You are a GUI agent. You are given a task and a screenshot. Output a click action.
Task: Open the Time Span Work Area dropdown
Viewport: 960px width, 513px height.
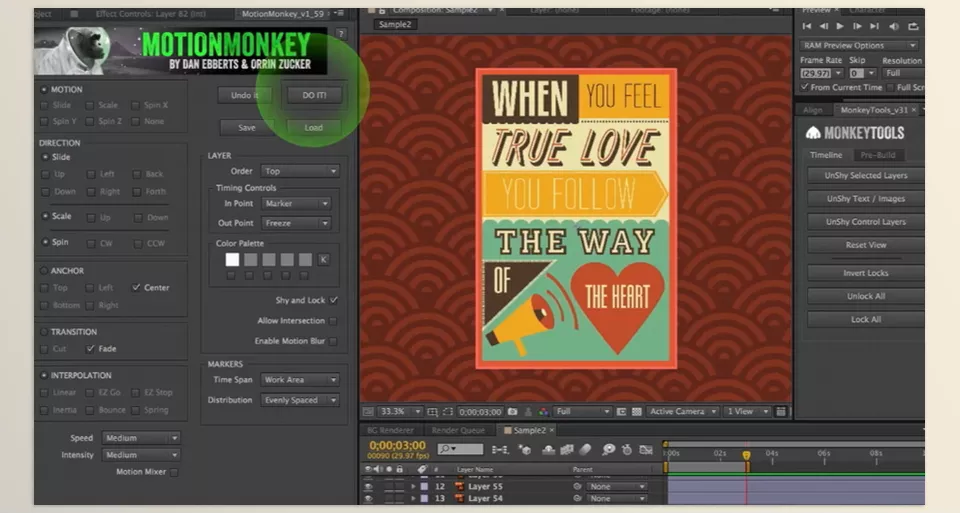click(x=299, y=380)
